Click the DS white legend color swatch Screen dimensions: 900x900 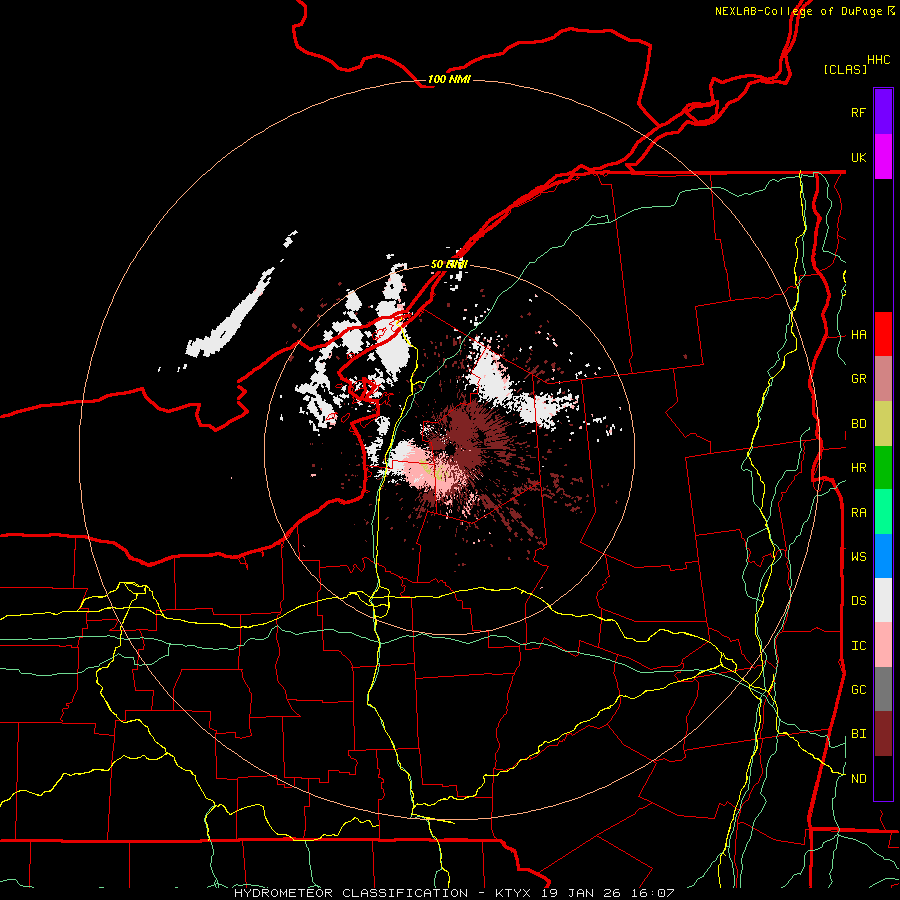[x=883, y=600]
